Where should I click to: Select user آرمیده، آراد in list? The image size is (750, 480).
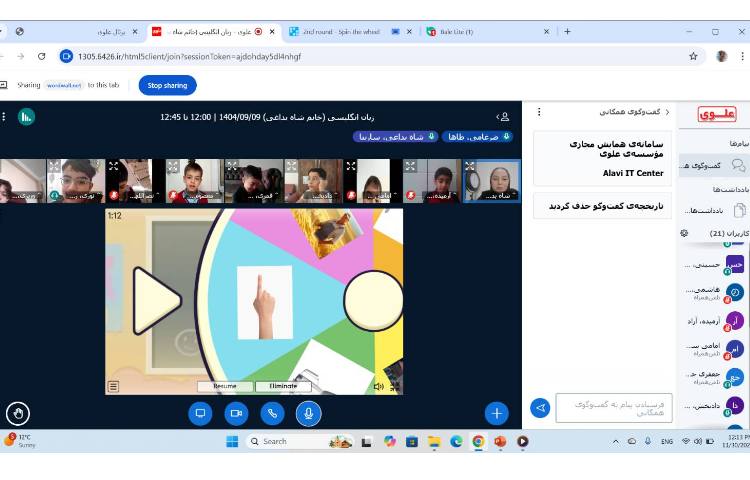click(715, 321)
